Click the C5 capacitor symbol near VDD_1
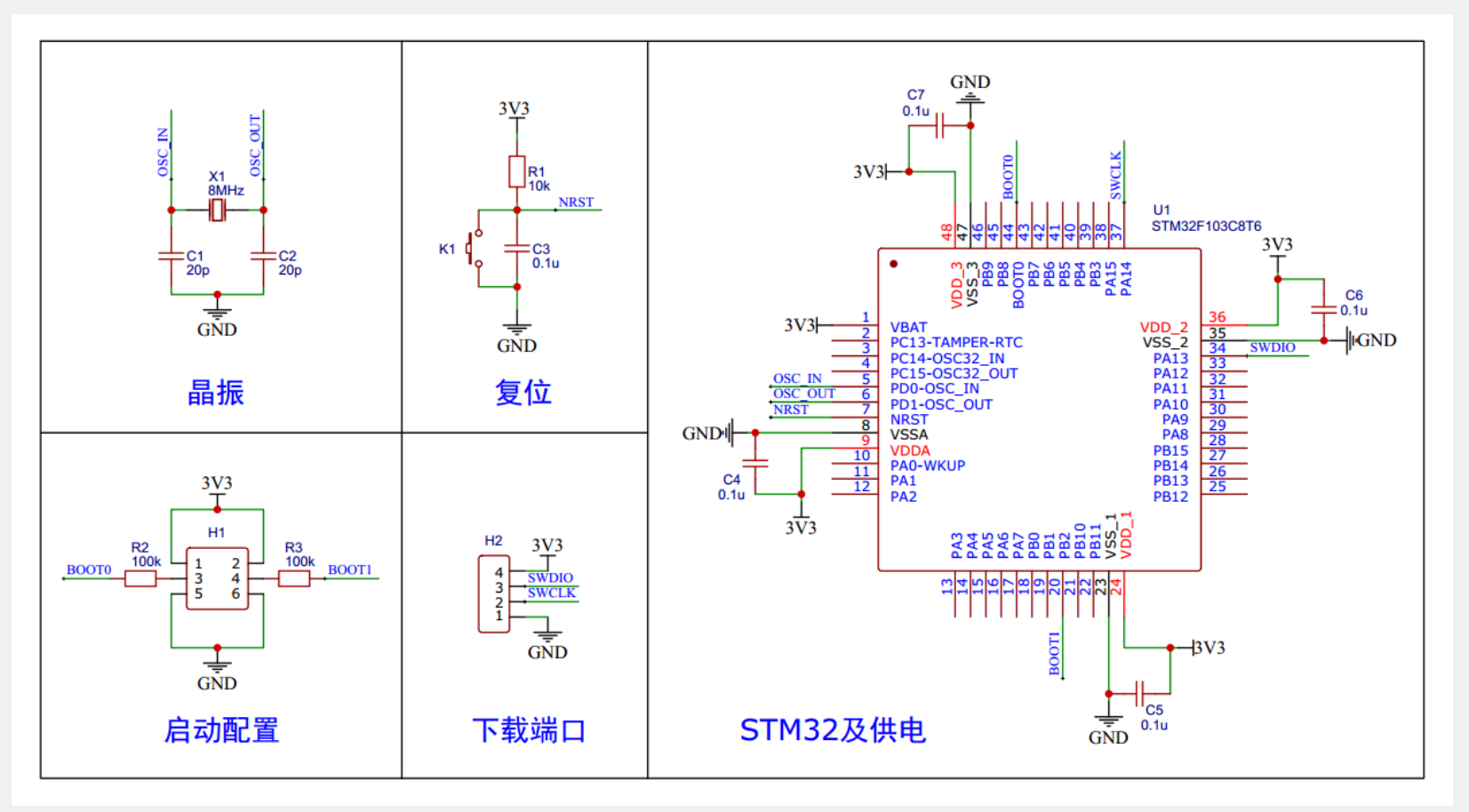Viewport: 1469px width, 812px height. 1141,693
